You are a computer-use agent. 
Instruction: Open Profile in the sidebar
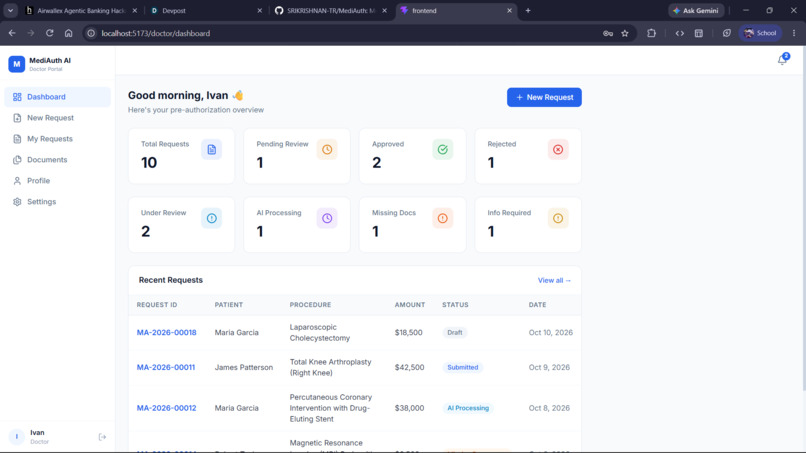click(x=58, y=181)
